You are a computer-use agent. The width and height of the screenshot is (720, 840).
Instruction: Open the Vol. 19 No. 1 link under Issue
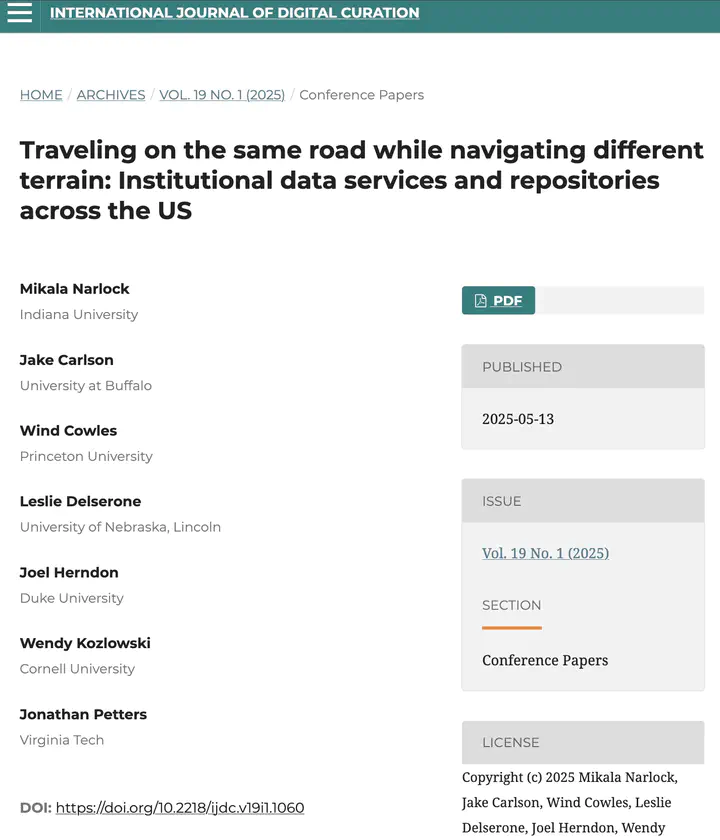point(545,553)
